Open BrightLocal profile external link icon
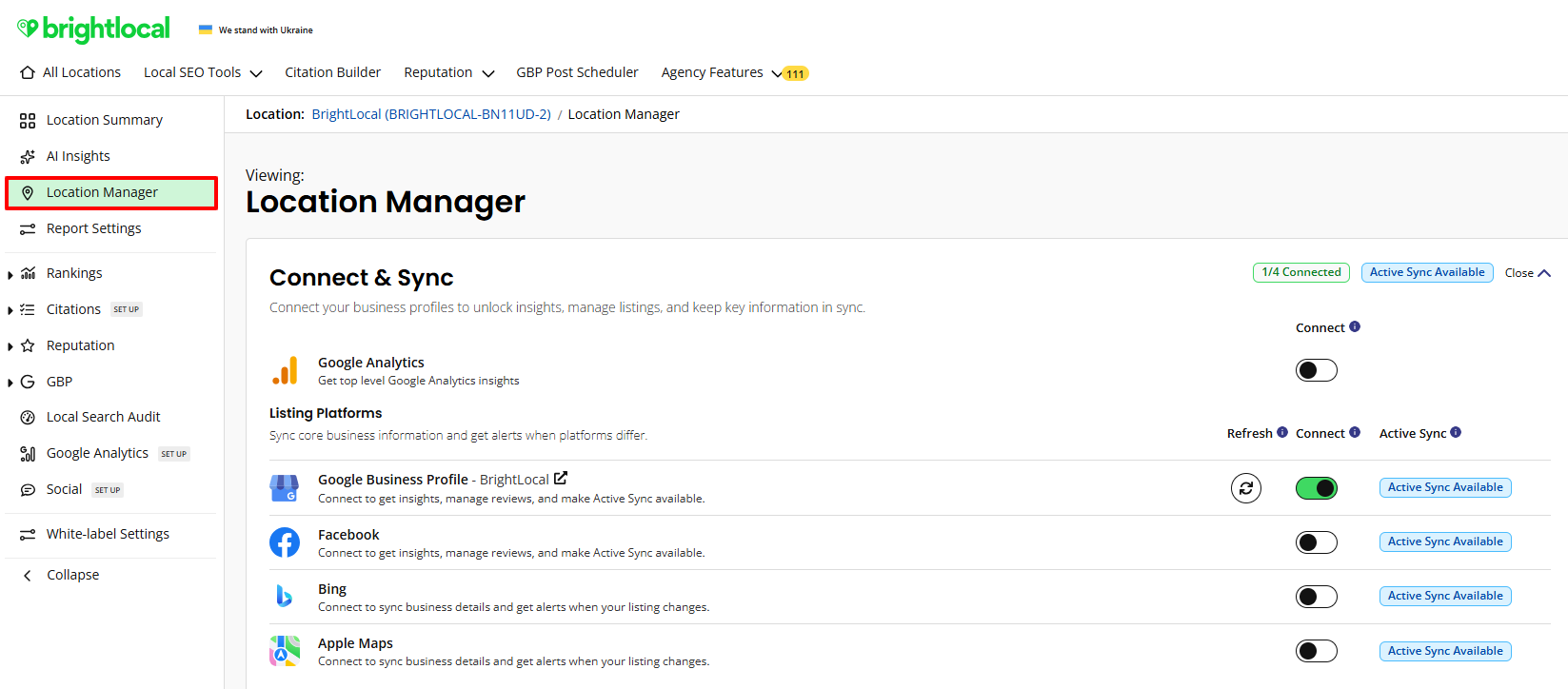The image size is (1568, 689). [x=561, y=479]
